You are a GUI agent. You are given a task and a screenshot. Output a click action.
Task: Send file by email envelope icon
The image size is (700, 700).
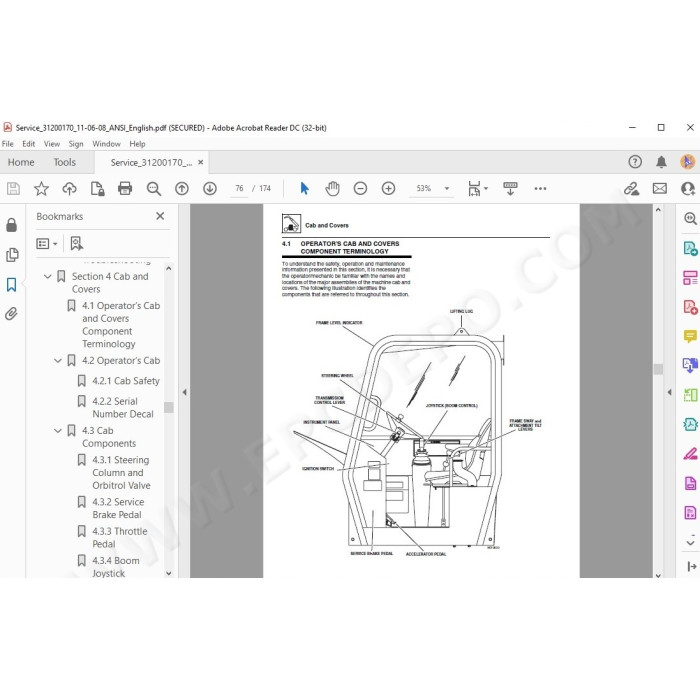pos(660,188)
